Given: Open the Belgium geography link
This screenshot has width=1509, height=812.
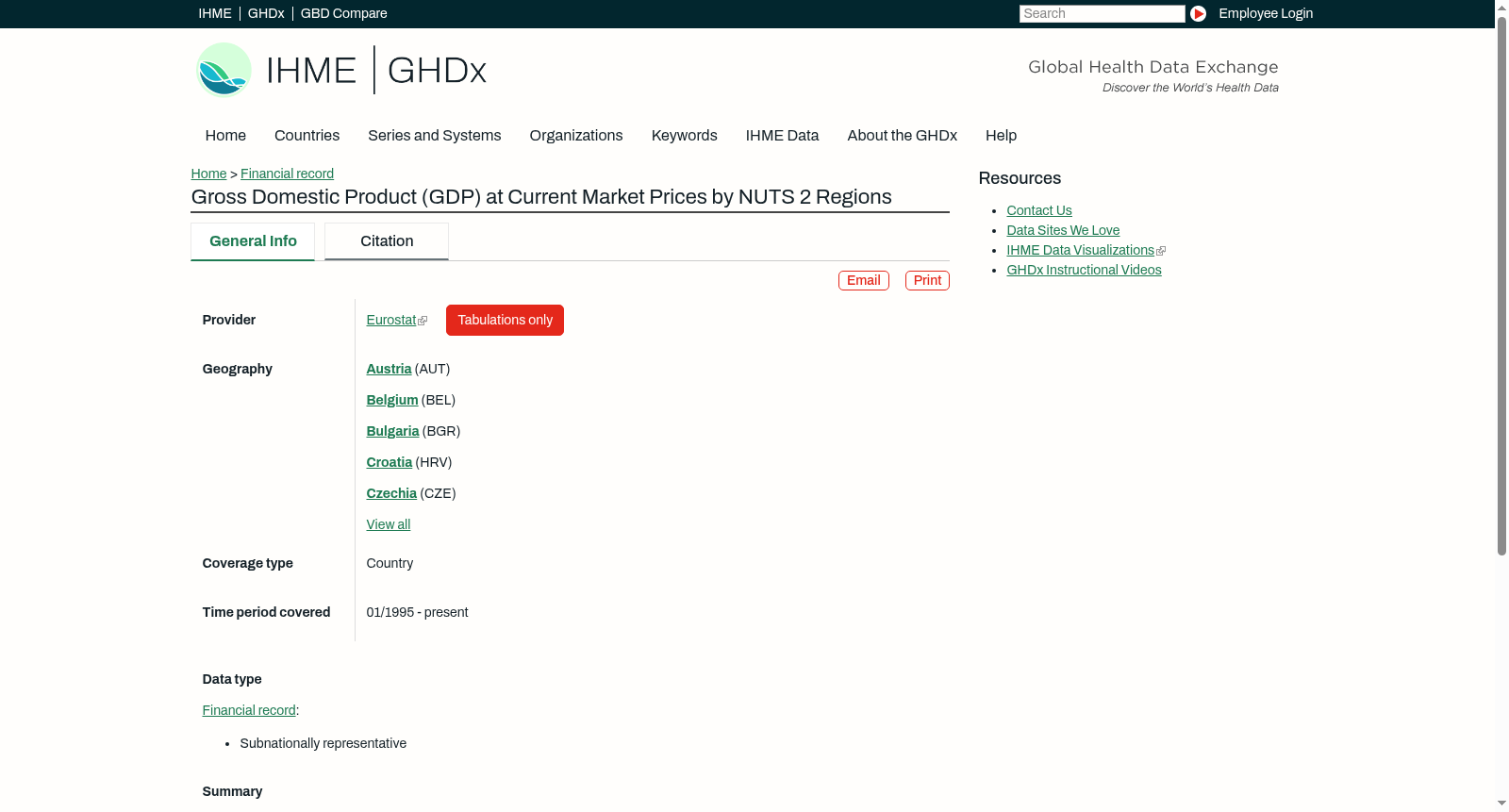Looking at the screenshot, I should point(392,400).
